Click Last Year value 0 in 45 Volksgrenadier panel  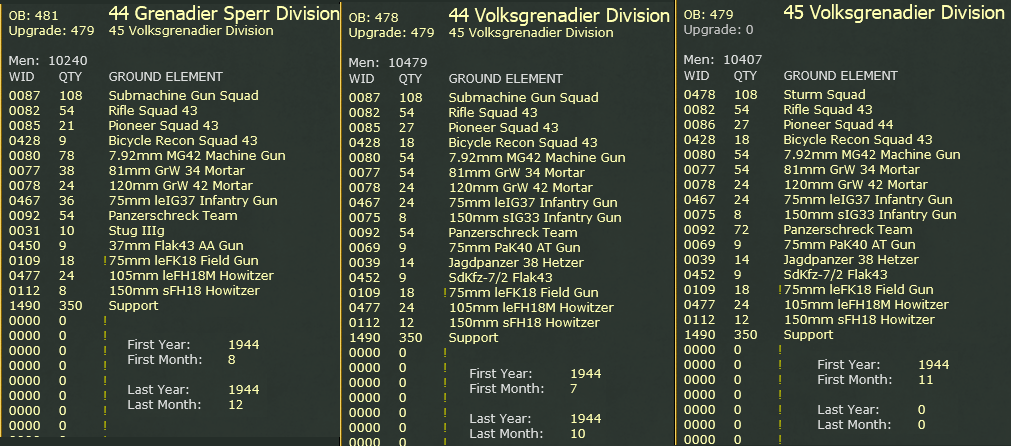921,410
